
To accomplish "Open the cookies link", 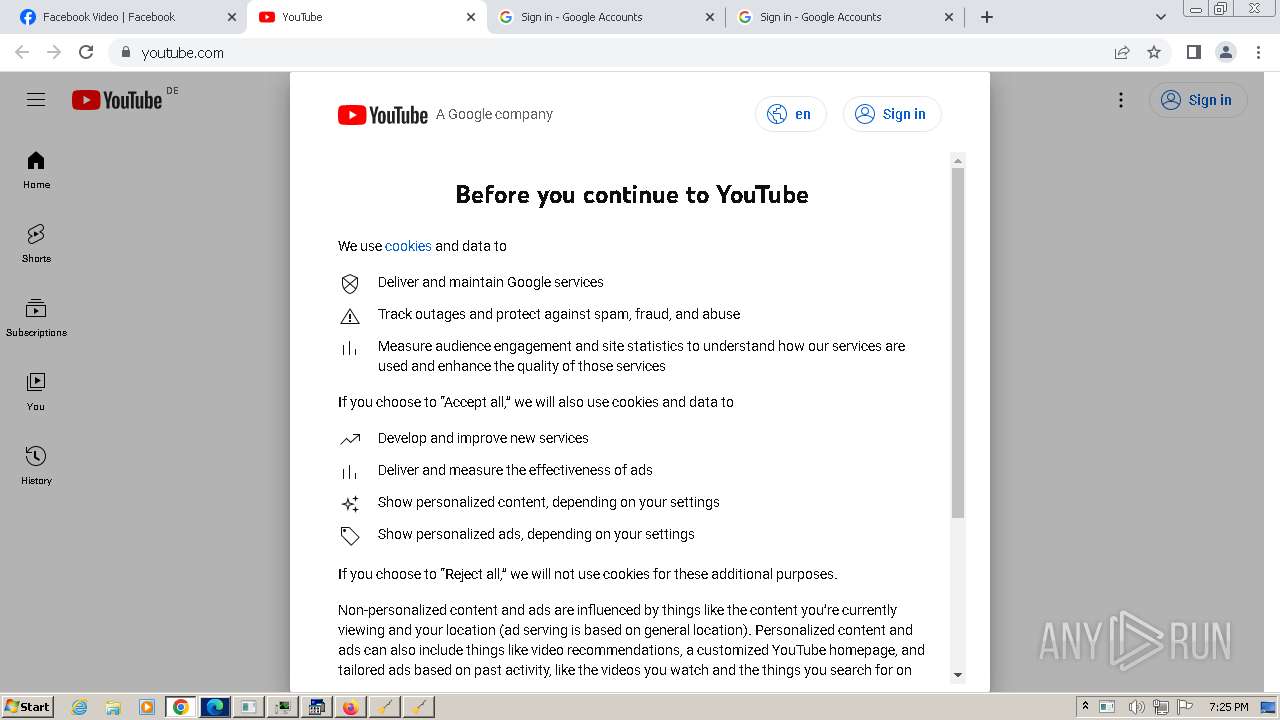I will coord(408,246).
